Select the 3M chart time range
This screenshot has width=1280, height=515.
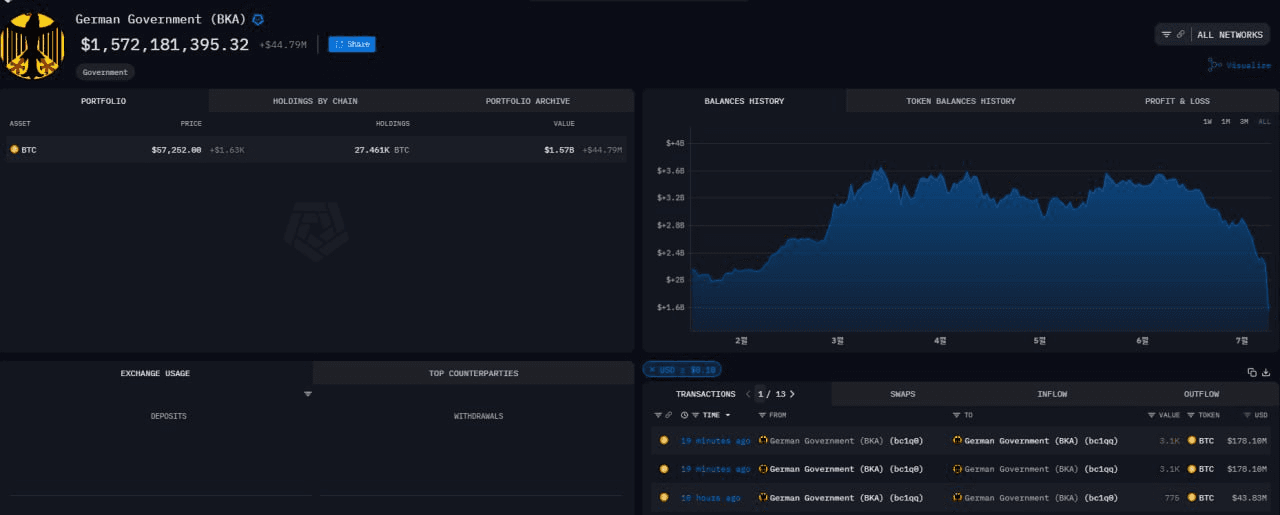tap(1243, 122)
